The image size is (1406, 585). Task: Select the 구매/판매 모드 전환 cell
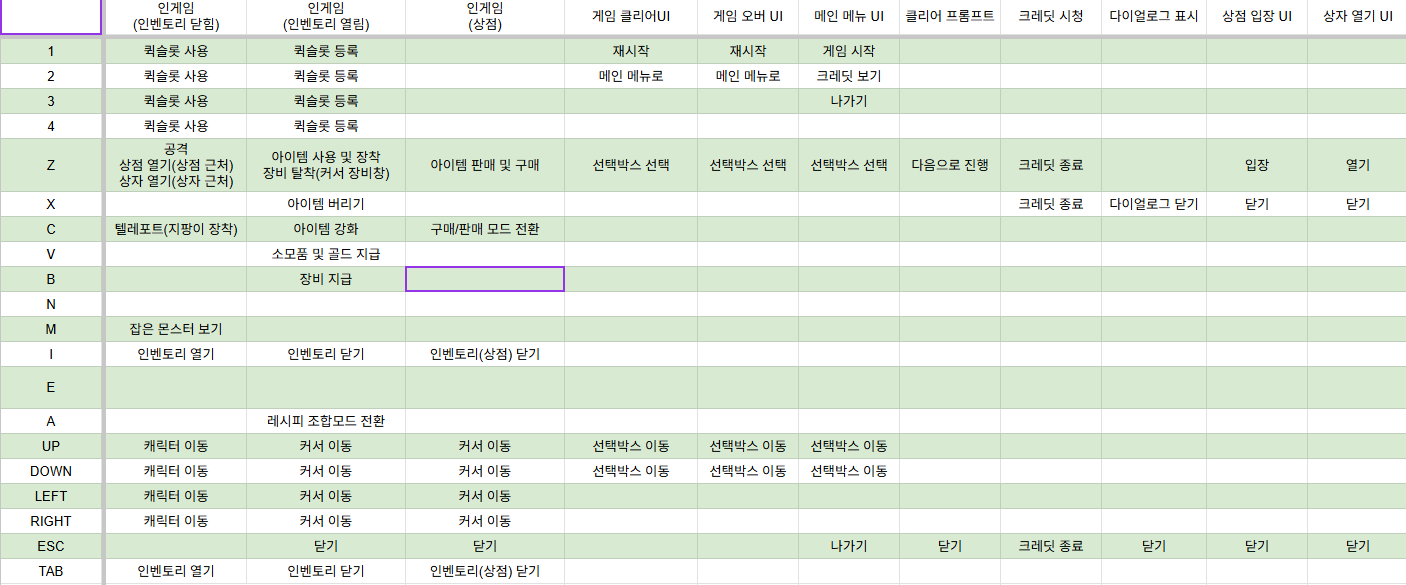[x=485, y=229]
